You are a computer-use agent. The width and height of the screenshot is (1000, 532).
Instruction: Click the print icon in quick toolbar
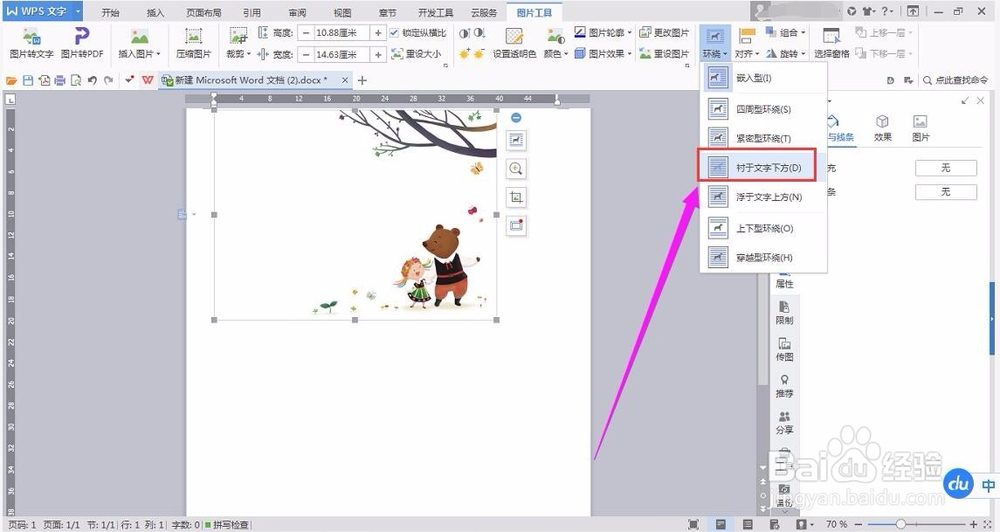pos(60,80)
